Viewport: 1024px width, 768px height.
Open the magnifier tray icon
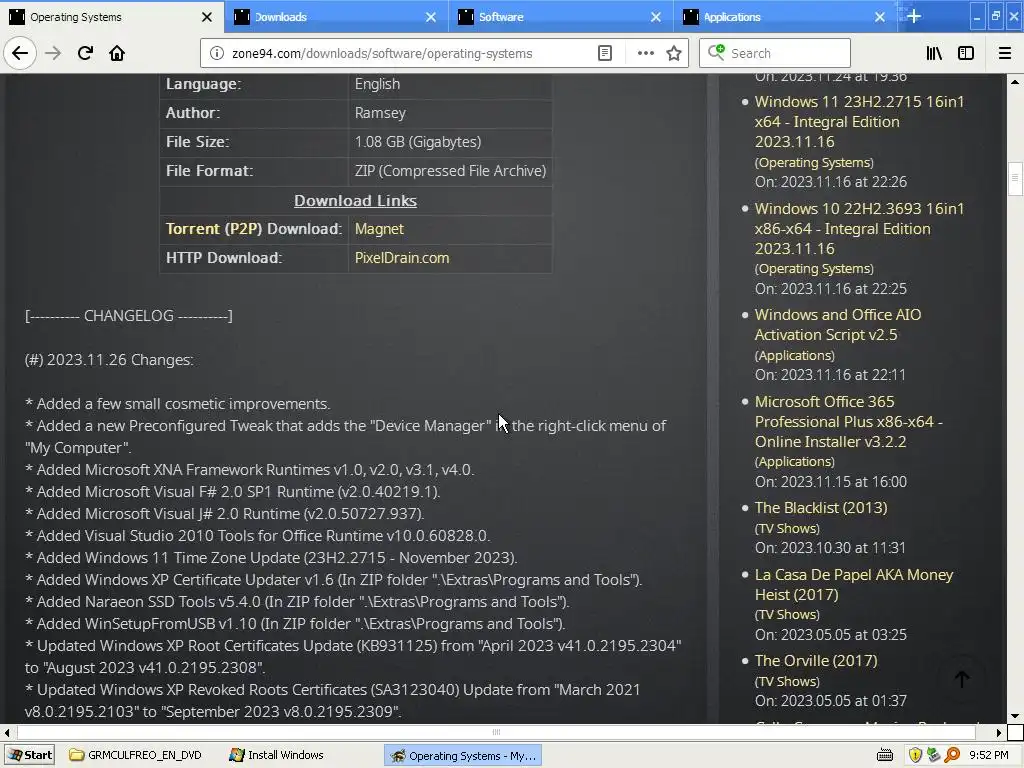(x=952, y=755)
